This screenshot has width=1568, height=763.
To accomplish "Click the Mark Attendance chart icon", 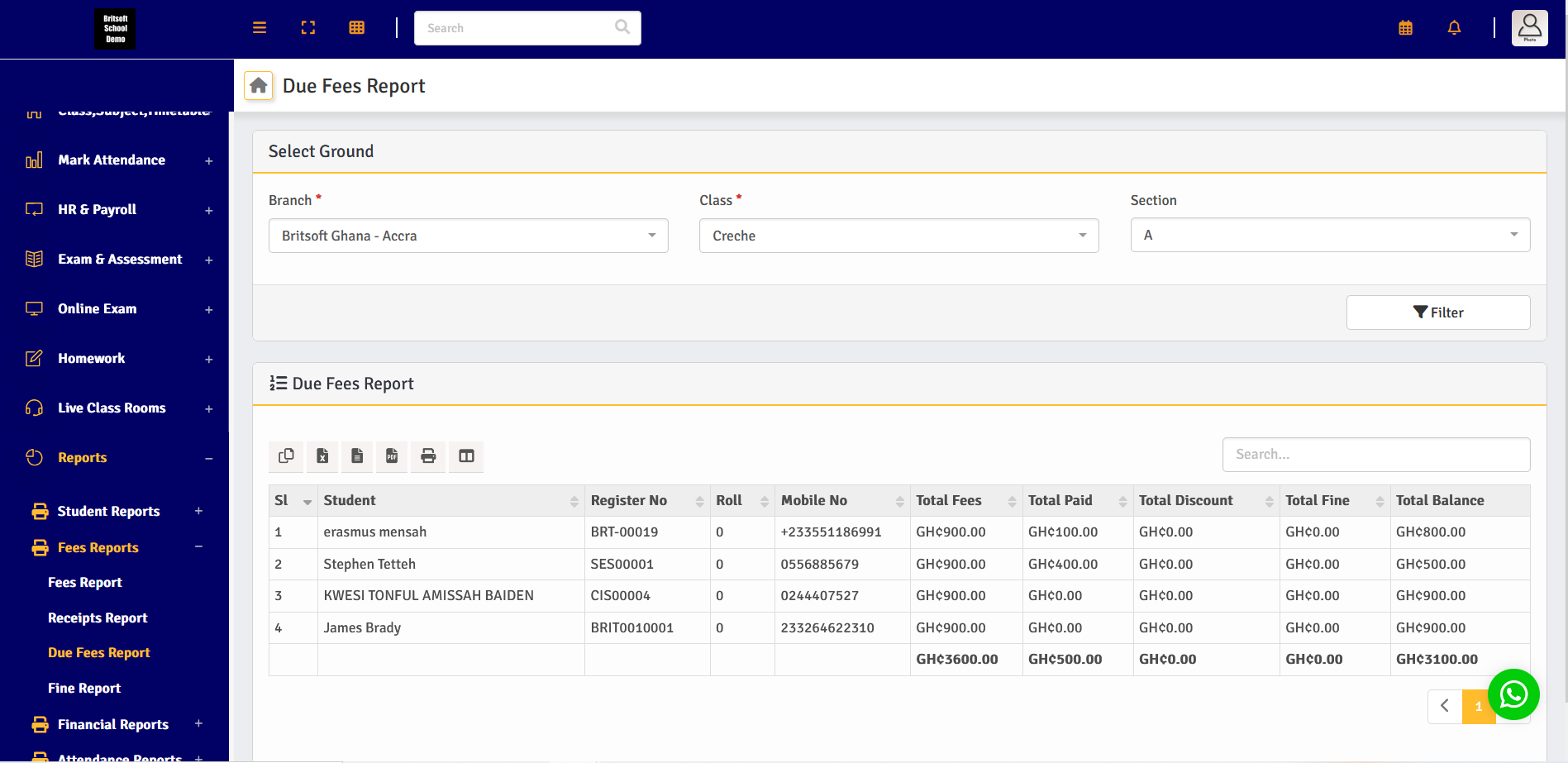I will (34, 160).
